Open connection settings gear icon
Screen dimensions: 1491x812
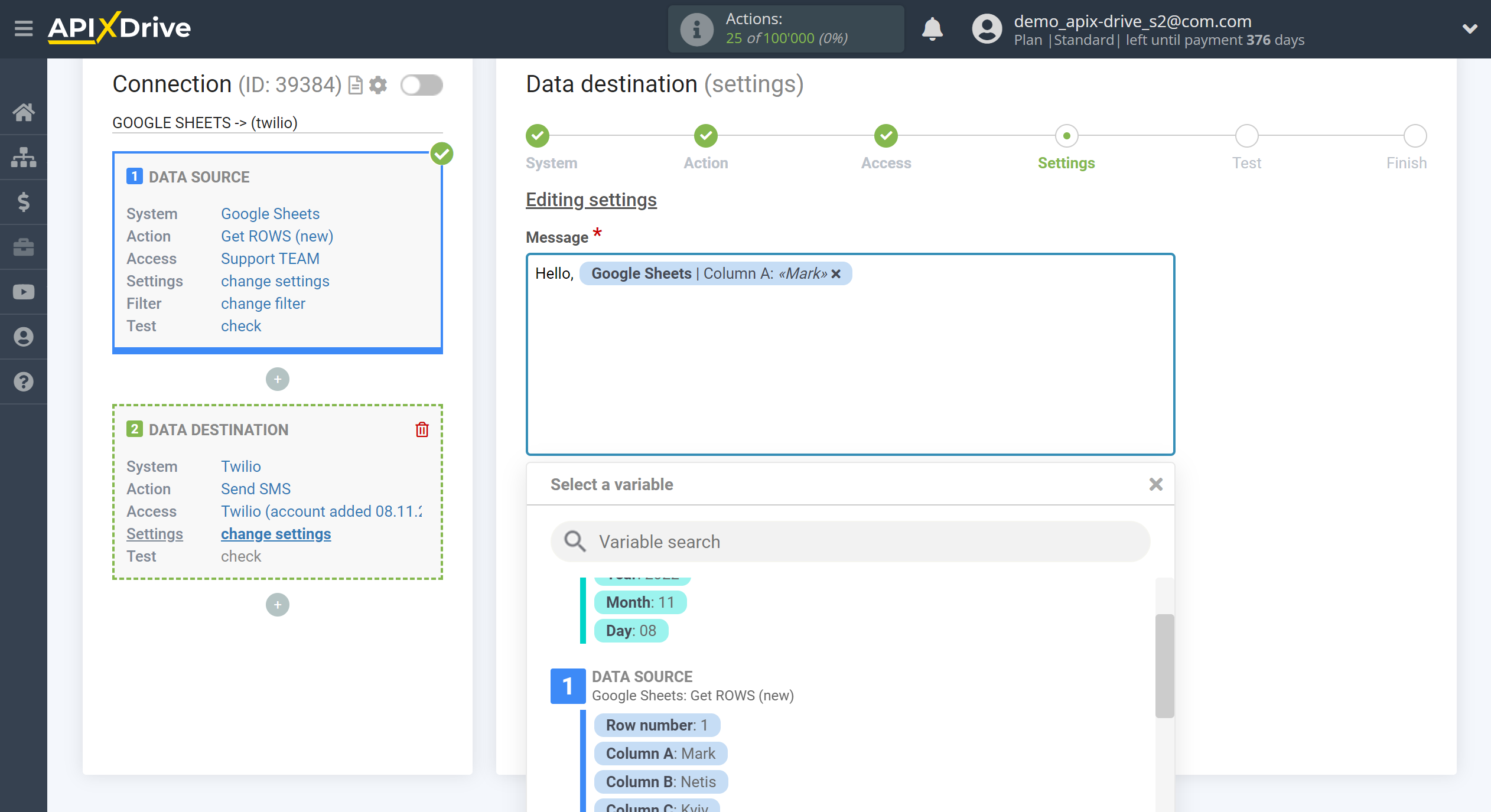tap(378, 85)
